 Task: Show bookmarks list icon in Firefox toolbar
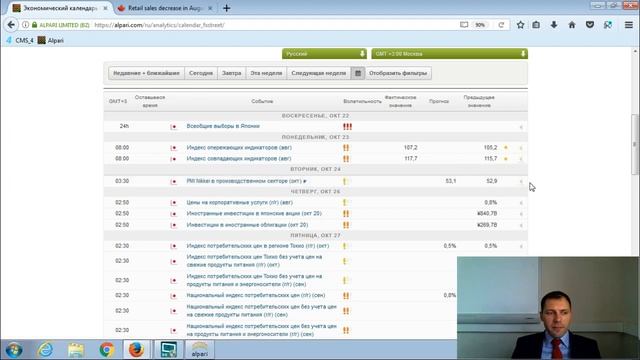[536, 25]
